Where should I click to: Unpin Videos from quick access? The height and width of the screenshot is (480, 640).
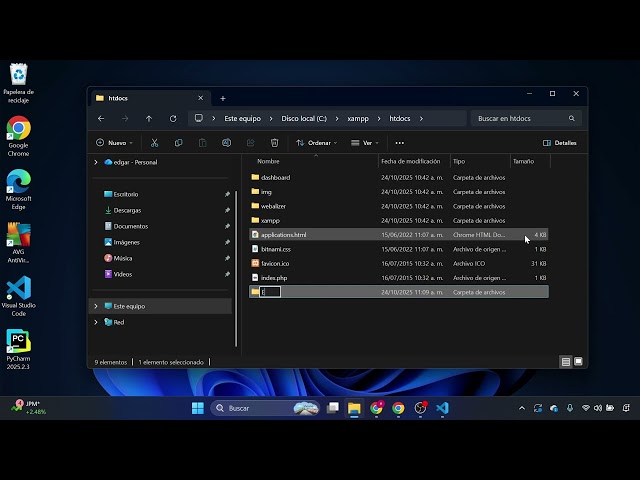pyautogui.click(x=227, y=274)
